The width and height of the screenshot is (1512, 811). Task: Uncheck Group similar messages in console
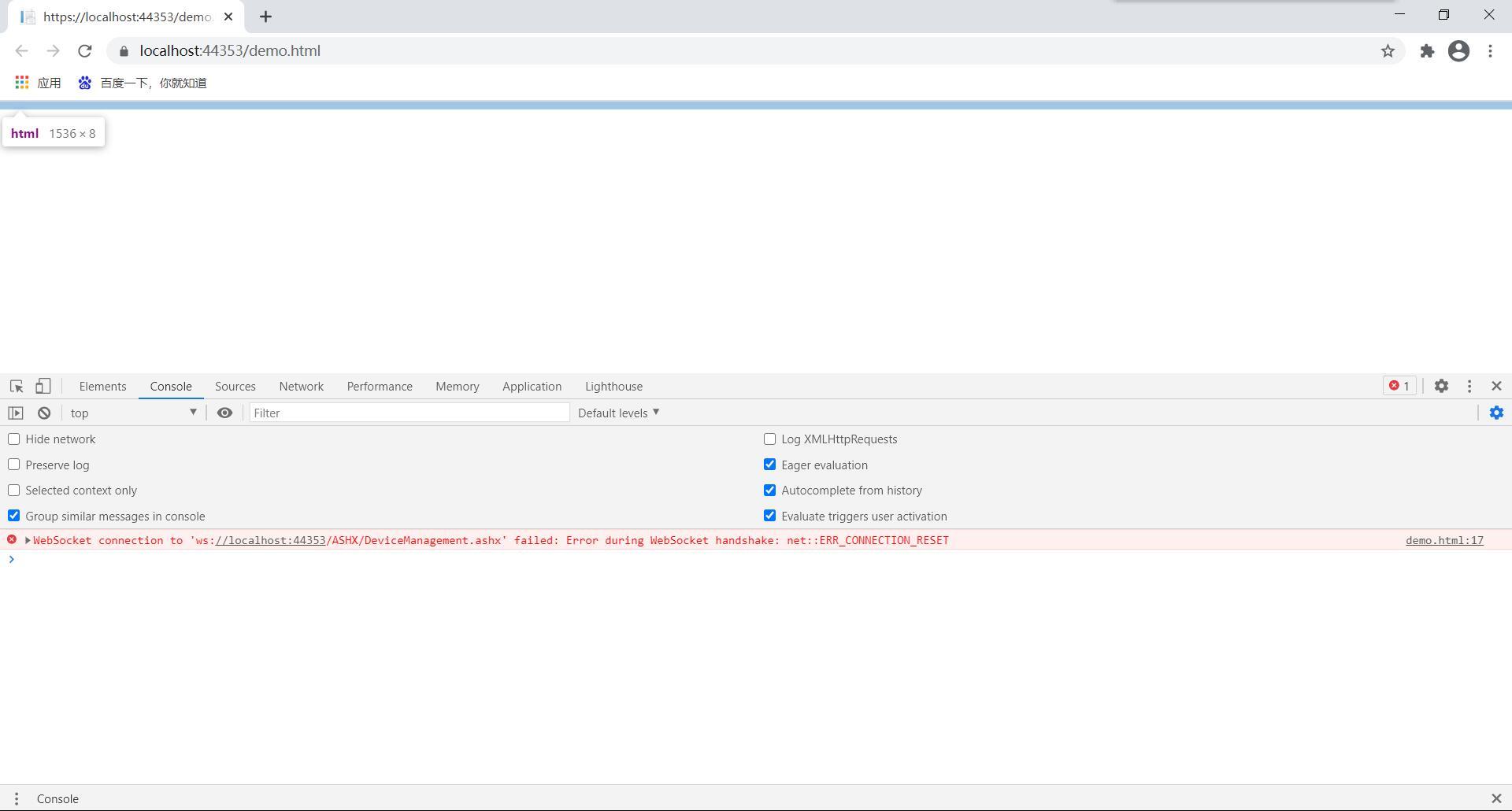click(x=14, y=516)
